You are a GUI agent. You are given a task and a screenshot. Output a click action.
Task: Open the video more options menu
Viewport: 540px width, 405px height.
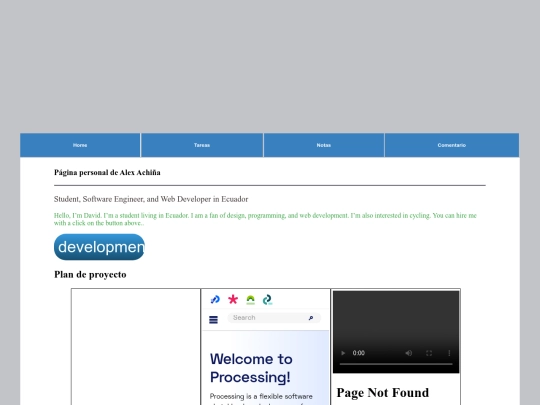[449, 353]
